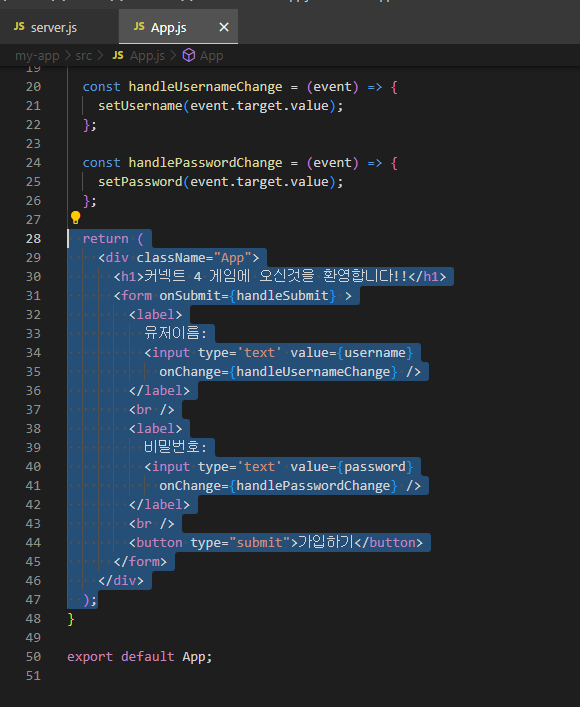Viewport: 580px width, 707px height.
Task: Click the src breadcrumb folder
Action: (x=83, y=55)
